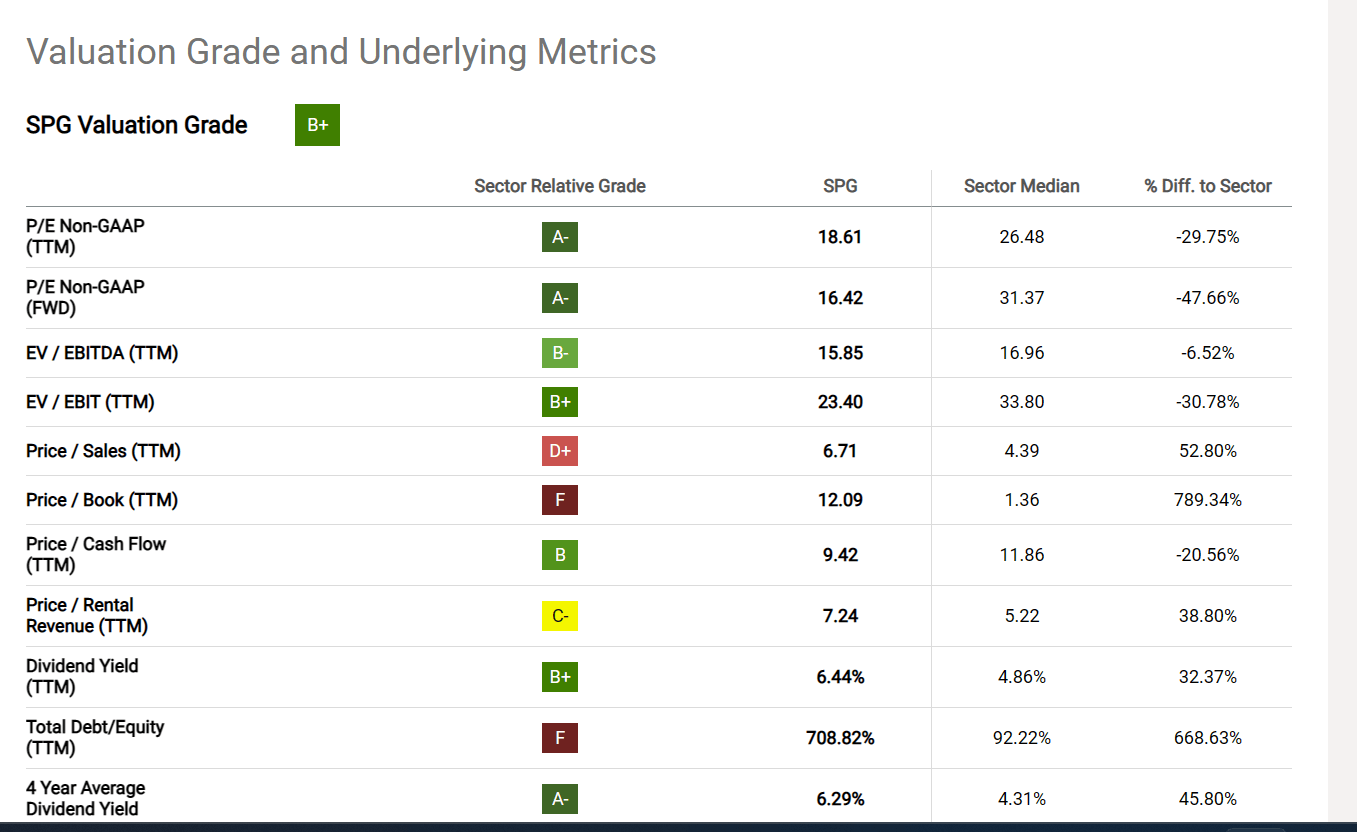1357x832 pixels.
Task: Click the yellow C- Price / Rental Revenue badge
Action: click(x=560, y=616)
